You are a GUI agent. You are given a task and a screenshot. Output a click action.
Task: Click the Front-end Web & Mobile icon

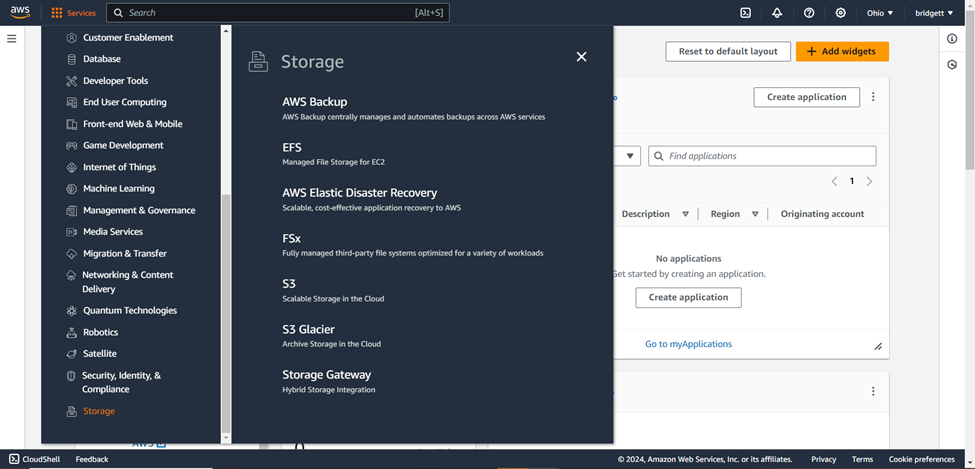point(72,124)
